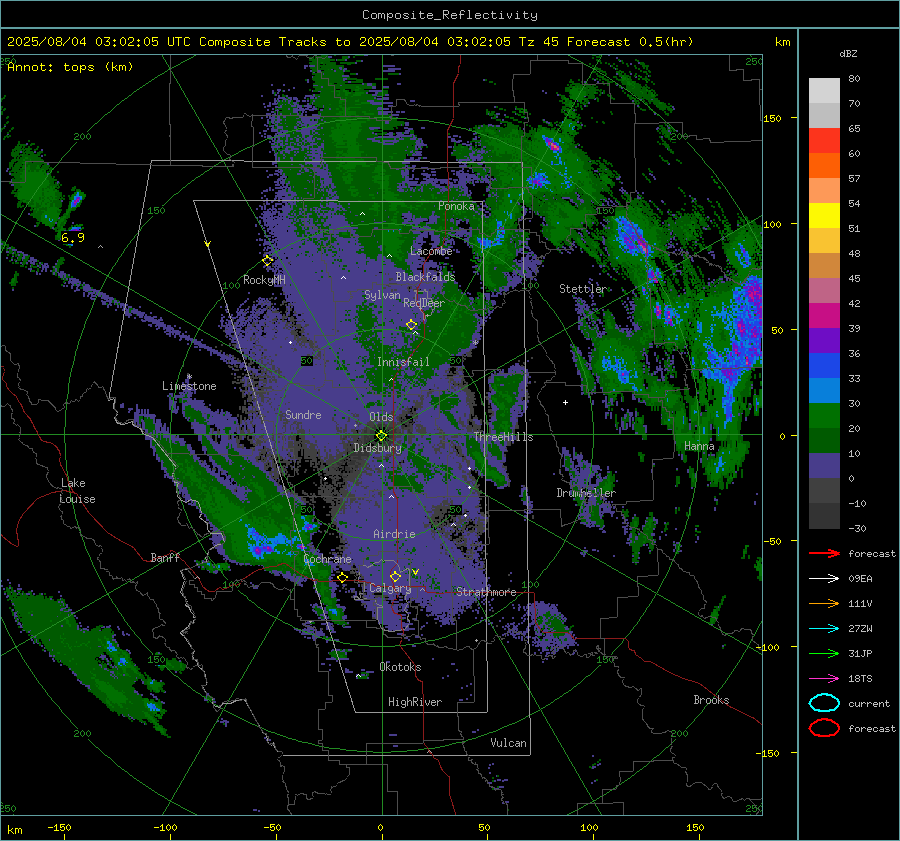Click the purple 39-36 dBZ color swatch
900x841 pixels.
tap(824, 341)
